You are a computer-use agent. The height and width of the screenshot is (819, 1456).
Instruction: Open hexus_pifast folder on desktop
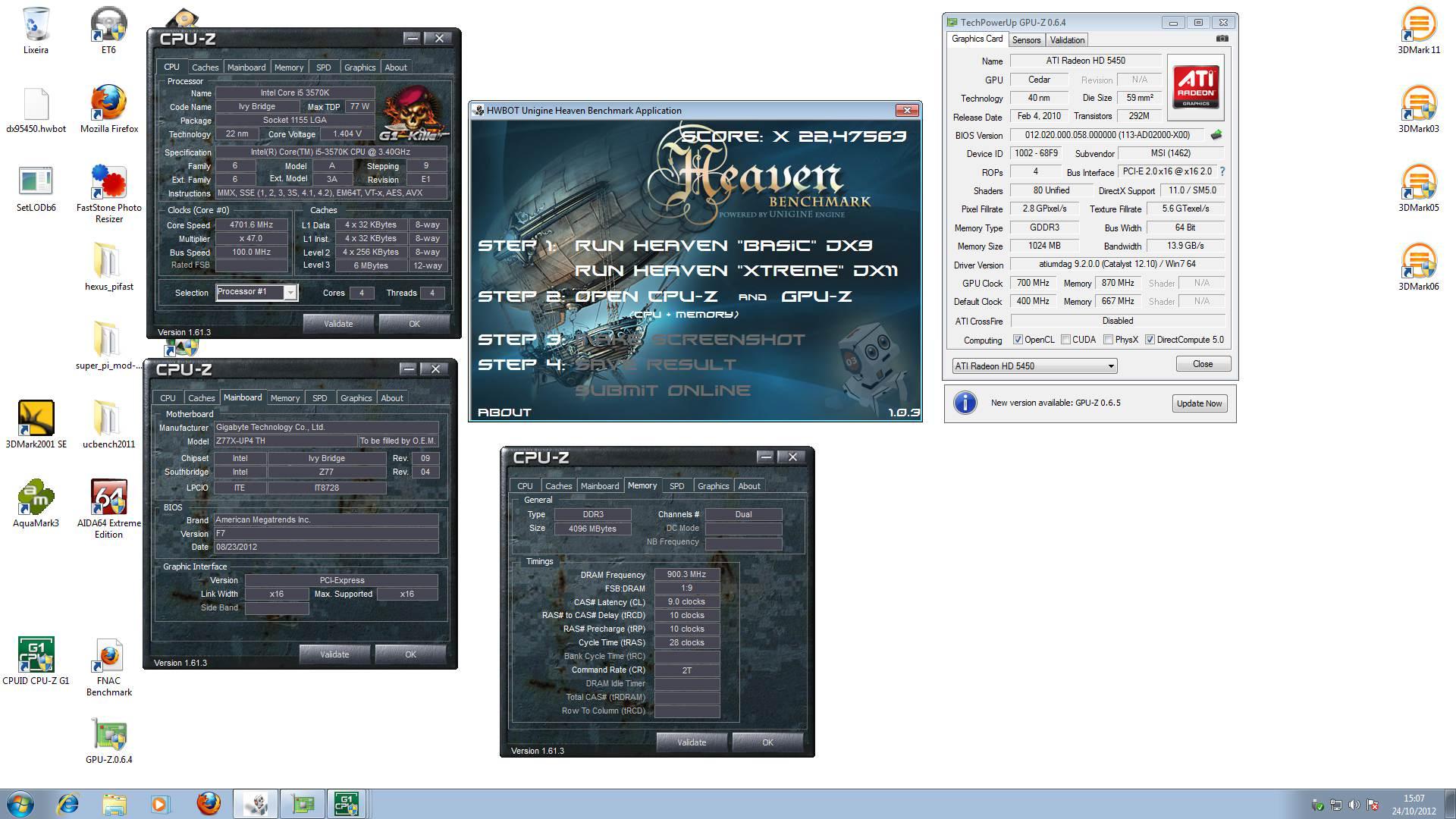[108, 268]
